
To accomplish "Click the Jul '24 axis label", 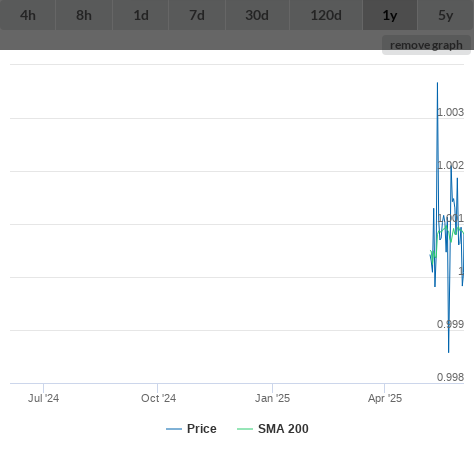I will coord(43,398).
